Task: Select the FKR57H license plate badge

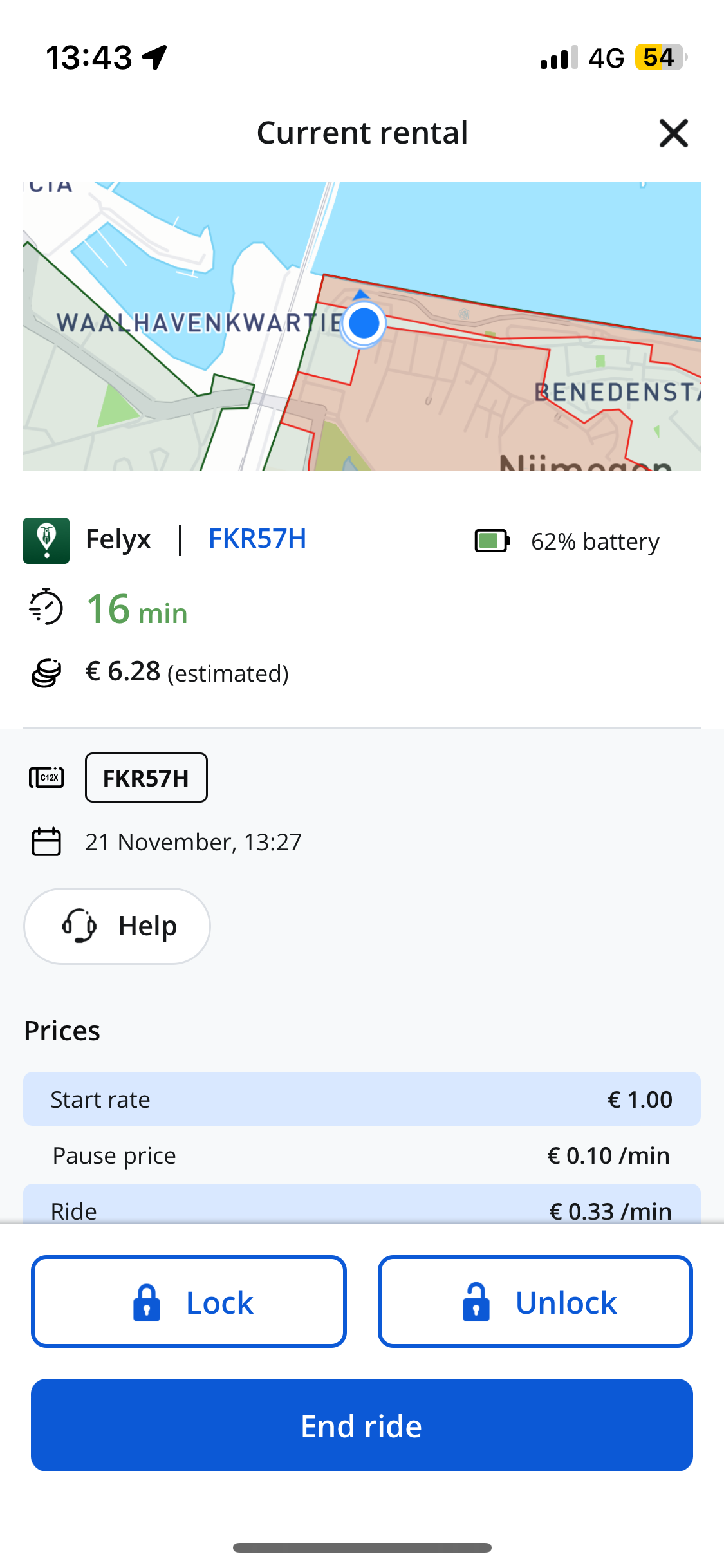Action: pyautogui.click(x=146, y=778)
